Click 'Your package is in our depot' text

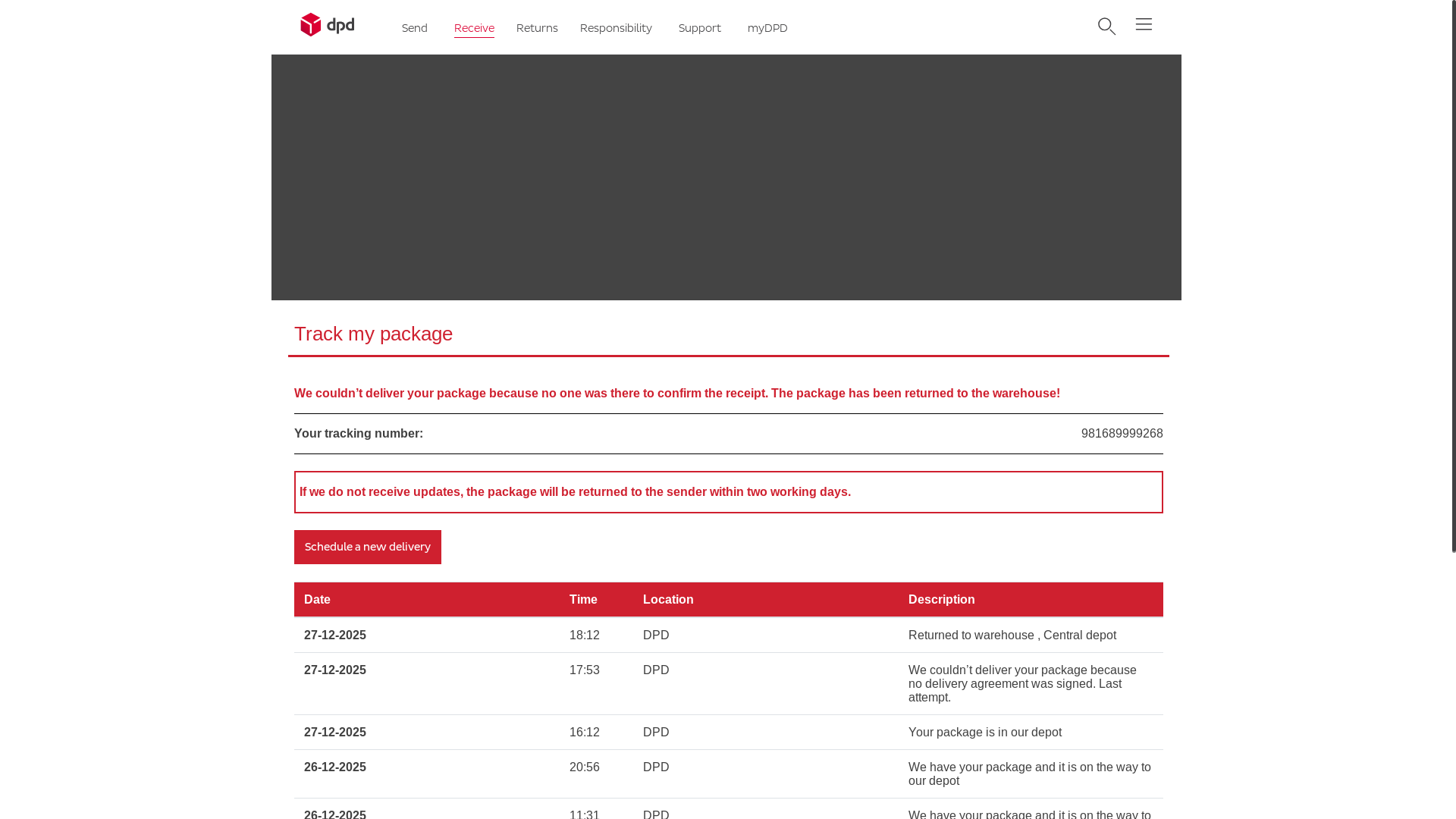pyautogui.click(x=985, y=733)
